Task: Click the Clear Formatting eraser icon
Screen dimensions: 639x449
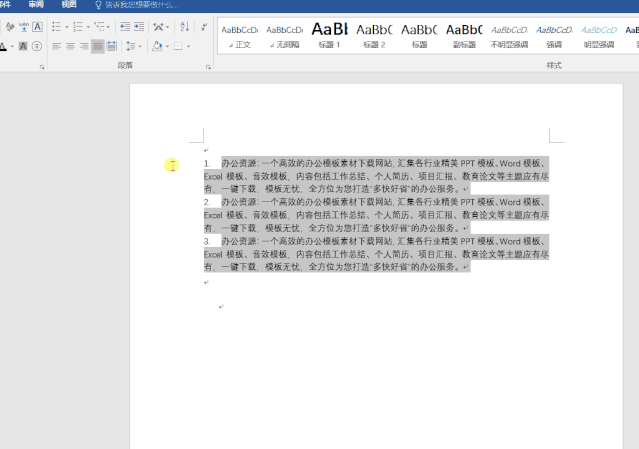Action: coord(10,27)
